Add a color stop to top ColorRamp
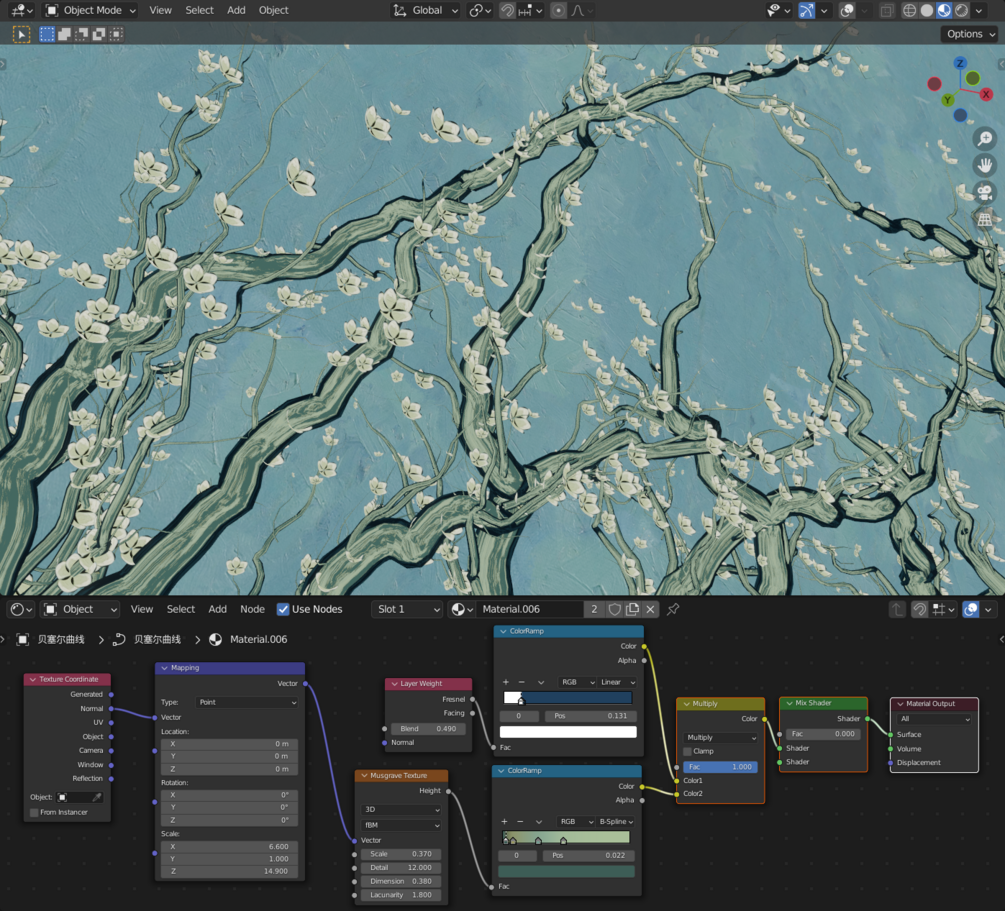 [x=506, y=682]
